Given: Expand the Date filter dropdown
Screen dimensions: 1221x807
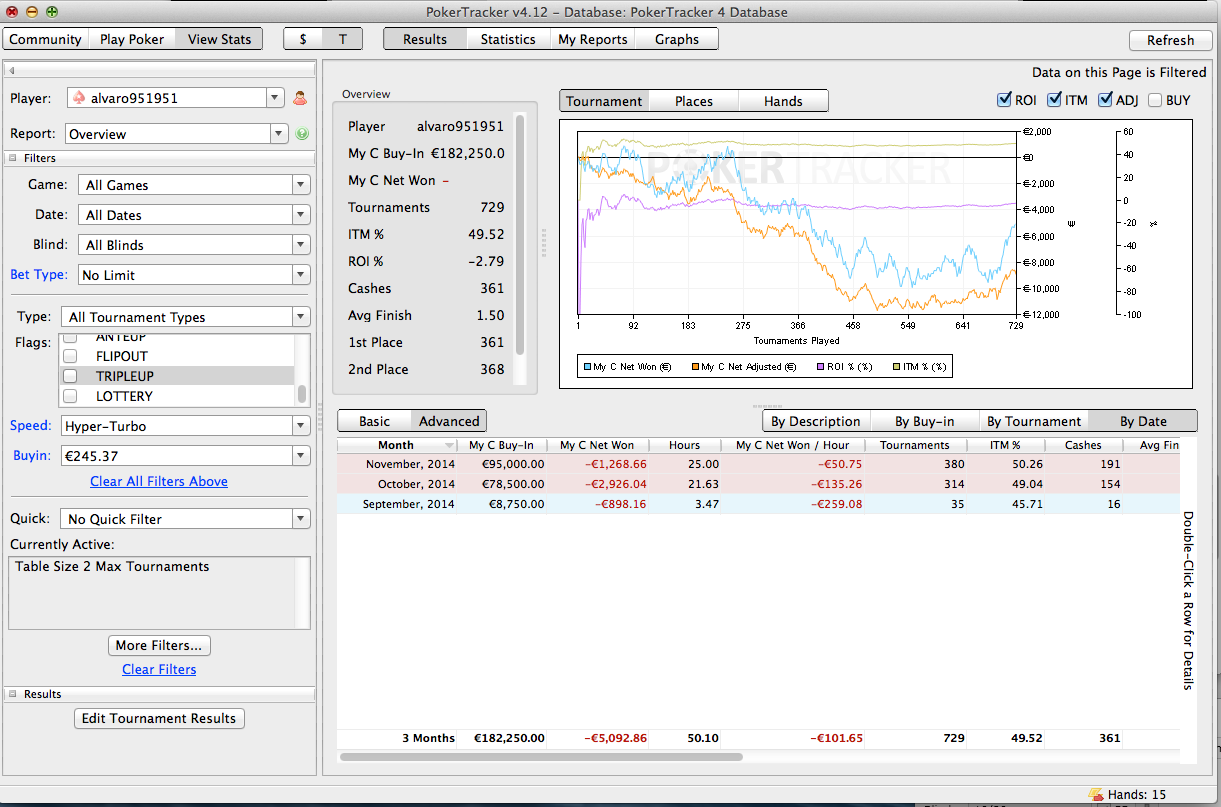Looking at the screenshot, I should [301, 215].
